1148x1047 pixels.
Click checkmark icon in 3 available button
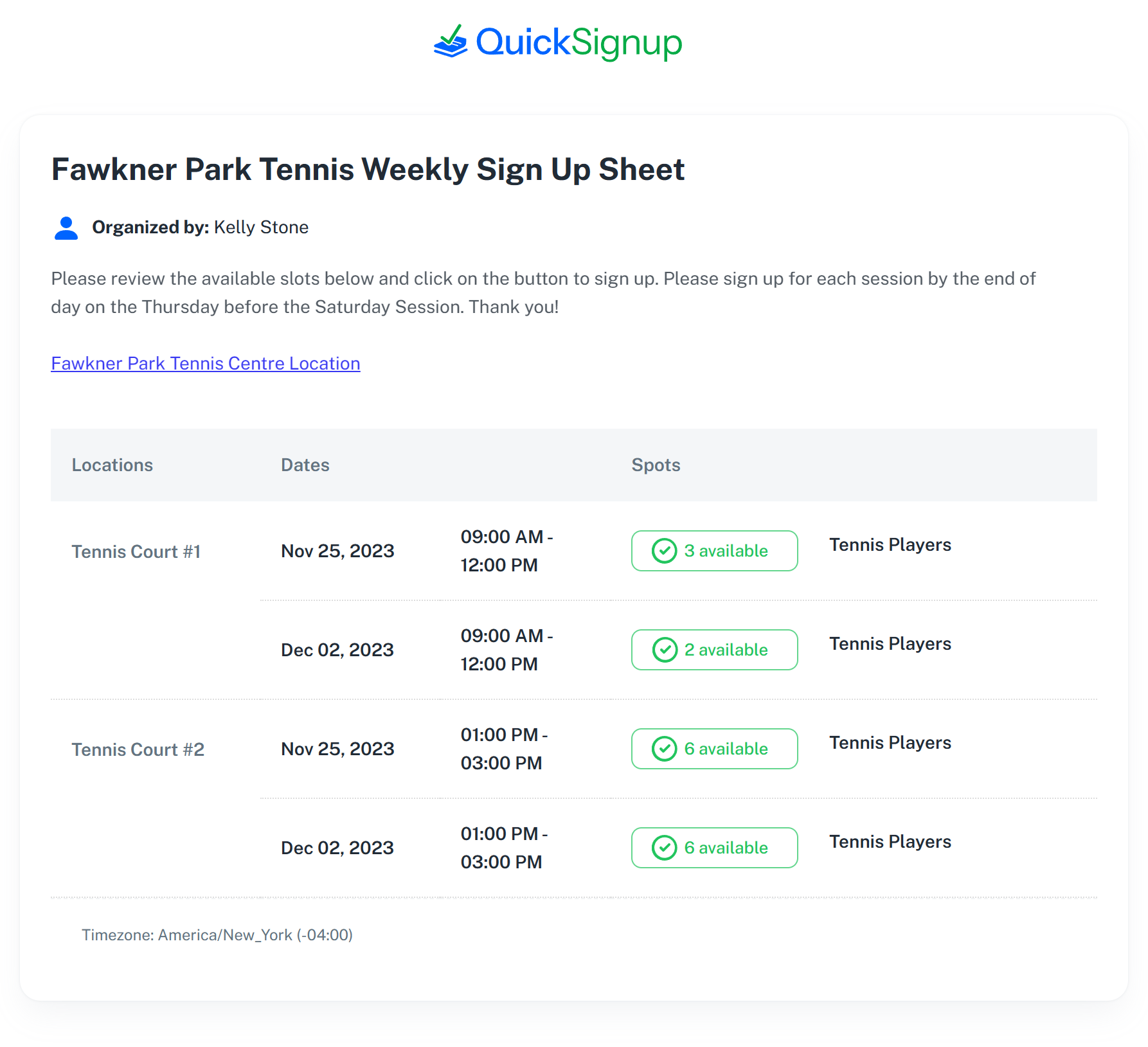pos(664,551)
